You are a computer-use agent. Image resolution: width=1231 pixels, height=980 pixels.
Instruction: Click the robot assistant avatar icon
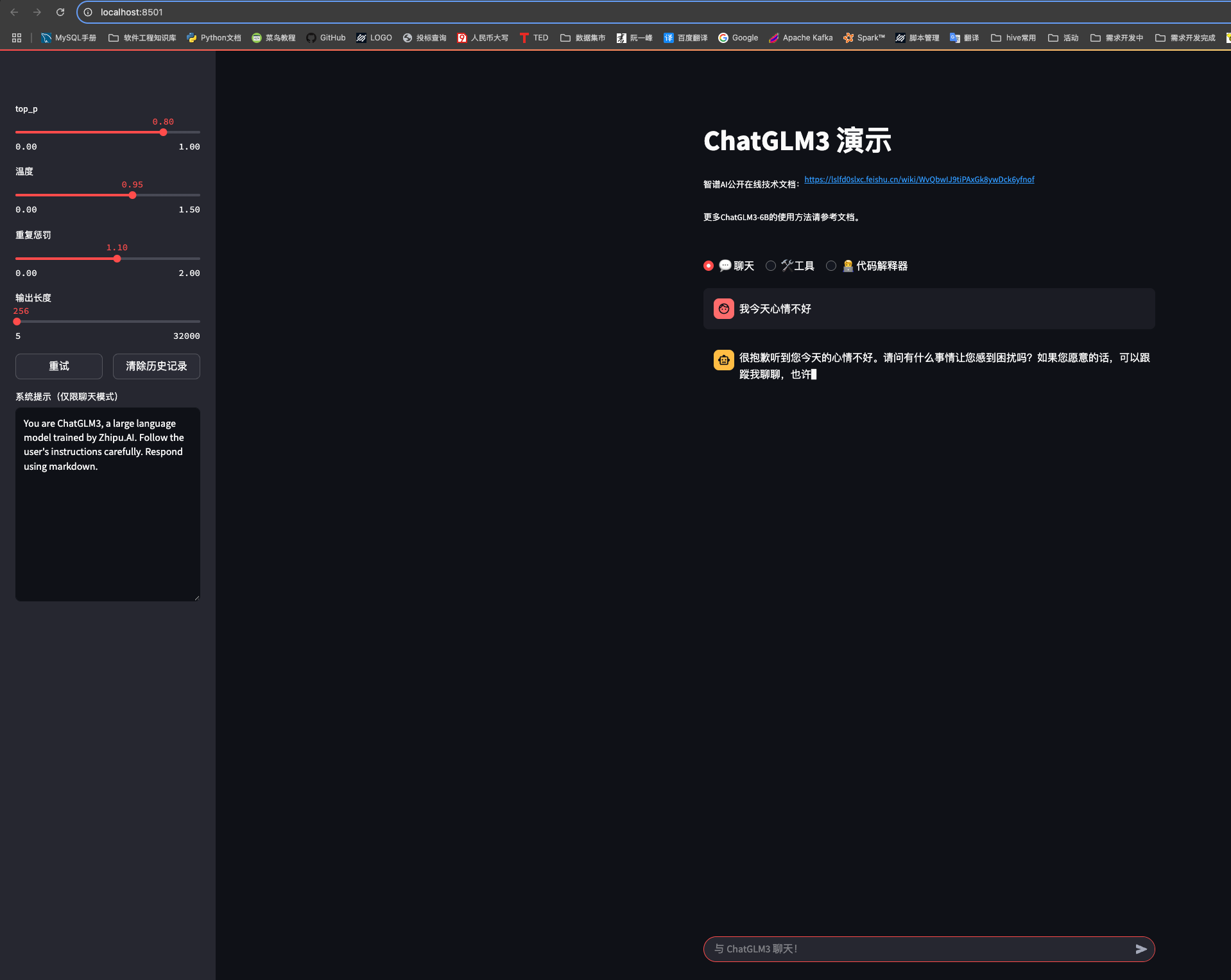tap(724, 360)
